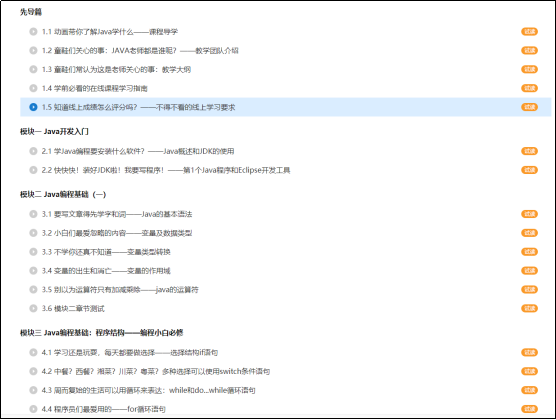
Task: Select the 模块一 Java开发入门 section heading
Action: pyautogui.click(x=54, y=131)
